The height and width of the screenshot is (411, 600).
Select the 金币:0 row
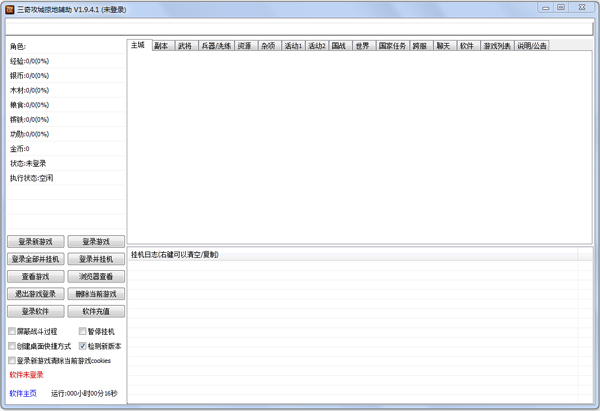[x=66, y=149]
